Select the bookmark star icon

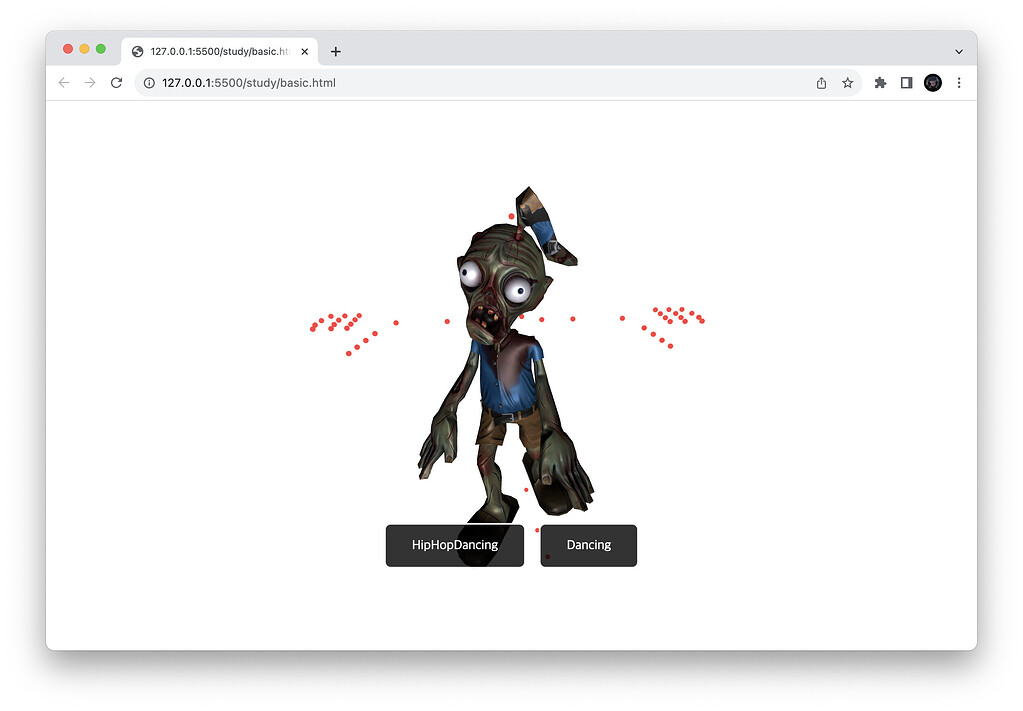[x=848, y=83]
